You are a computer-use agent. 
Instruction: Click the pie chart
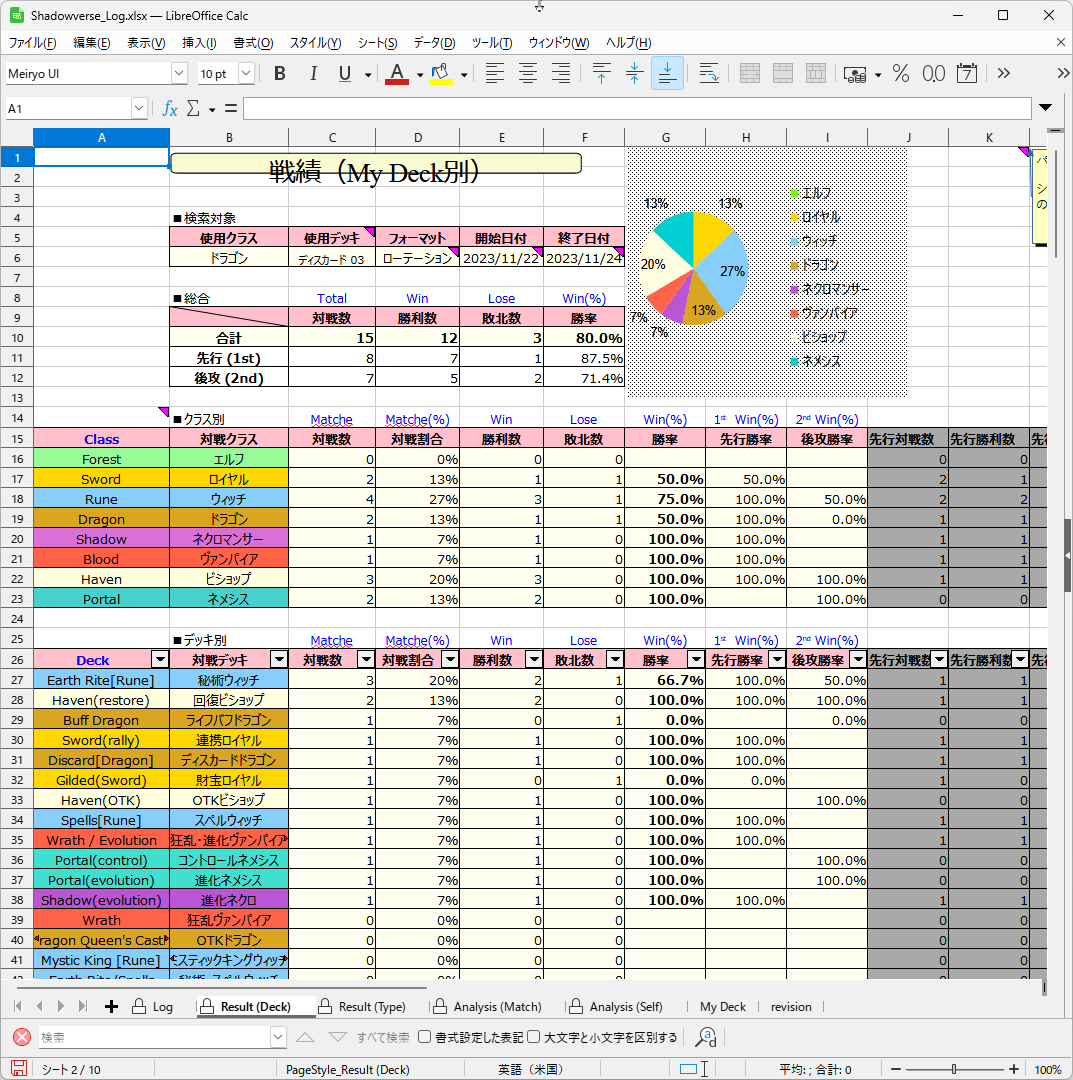coord(694,269)
